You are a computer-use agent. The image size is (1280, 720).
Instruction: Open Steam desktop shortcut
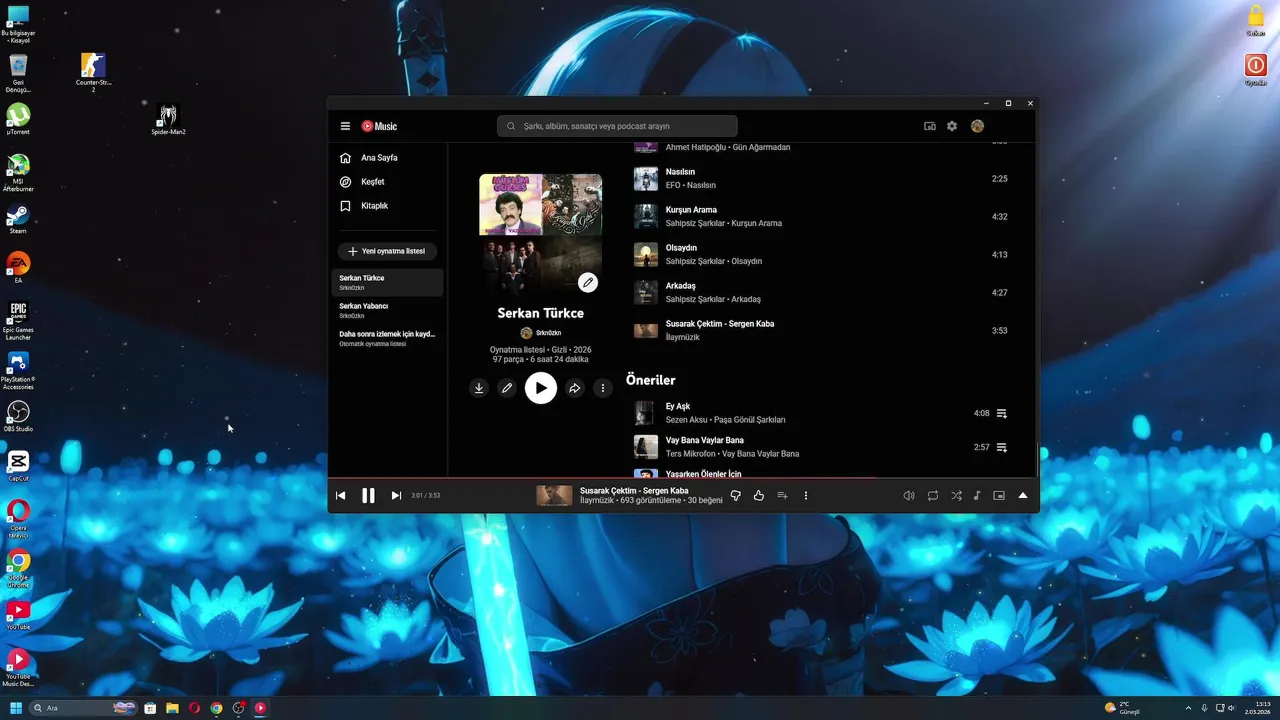(x=18, y=219)
